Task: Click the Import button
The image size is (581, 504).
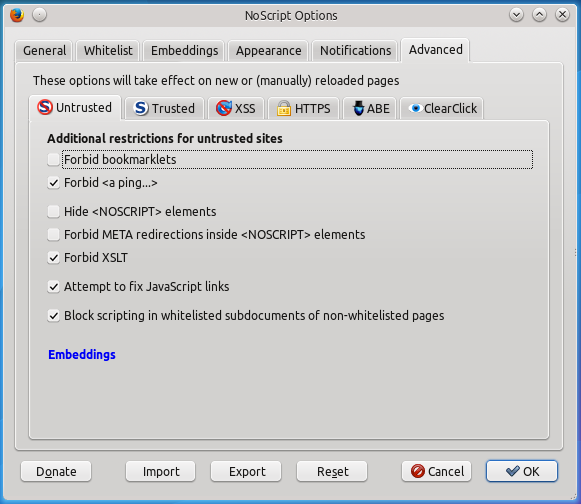Action: click(x=161, y=471)
